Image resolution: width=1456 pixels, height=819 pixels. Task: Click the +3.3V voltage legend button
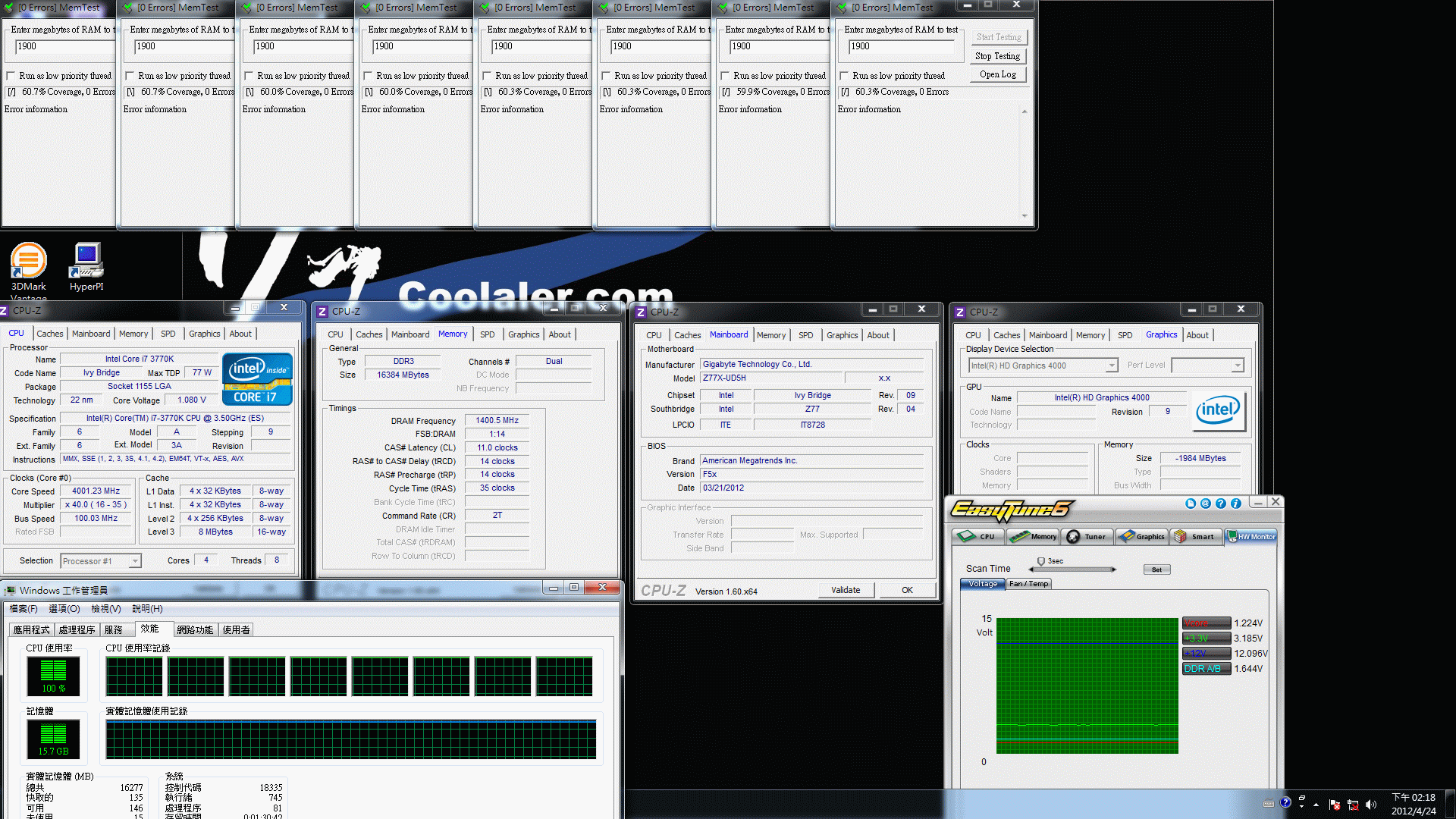pos(1206,639)
